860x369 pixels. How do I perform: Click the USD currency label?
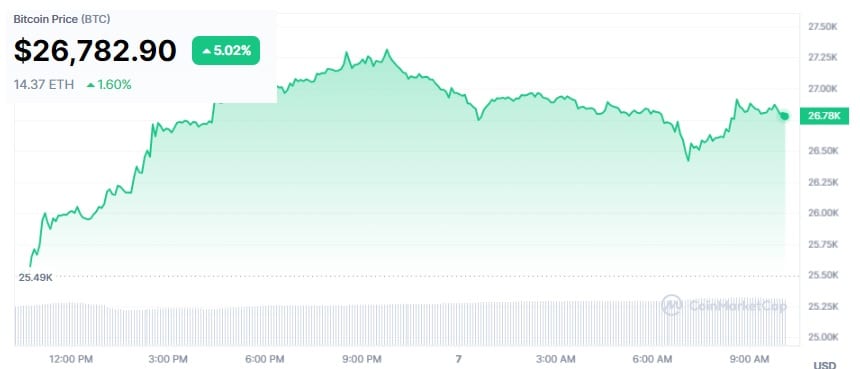tap(825, 365)
